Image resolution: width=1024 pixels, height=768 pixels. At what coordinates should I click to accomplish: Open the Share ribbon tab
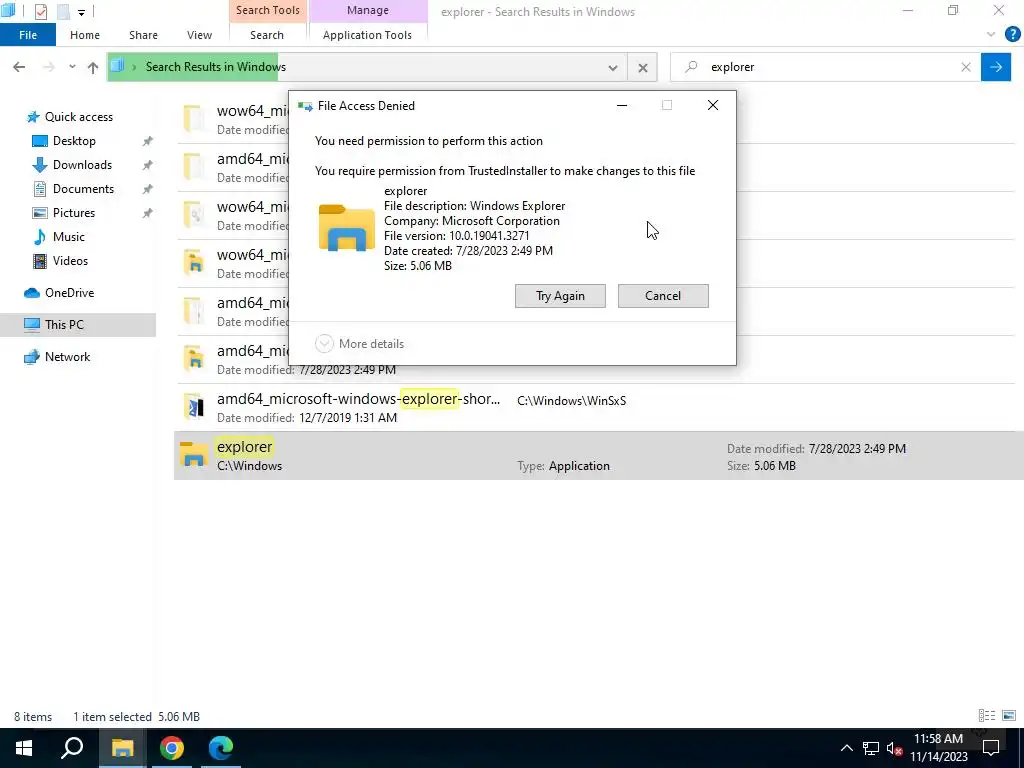[143, 35]
